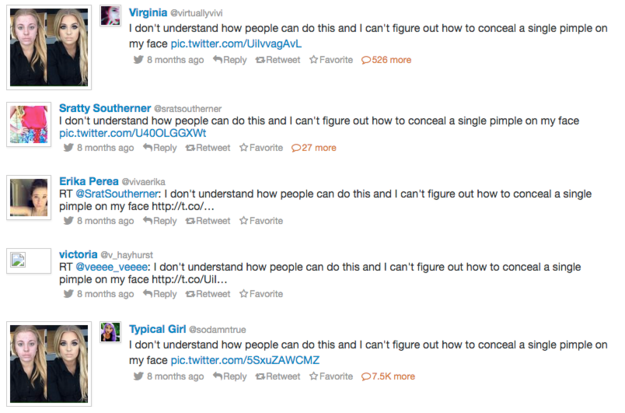625x413 pixels.
Task: Open pic.twitter.com/U40OLGGXWt link
Action: [x=133, y=133]
